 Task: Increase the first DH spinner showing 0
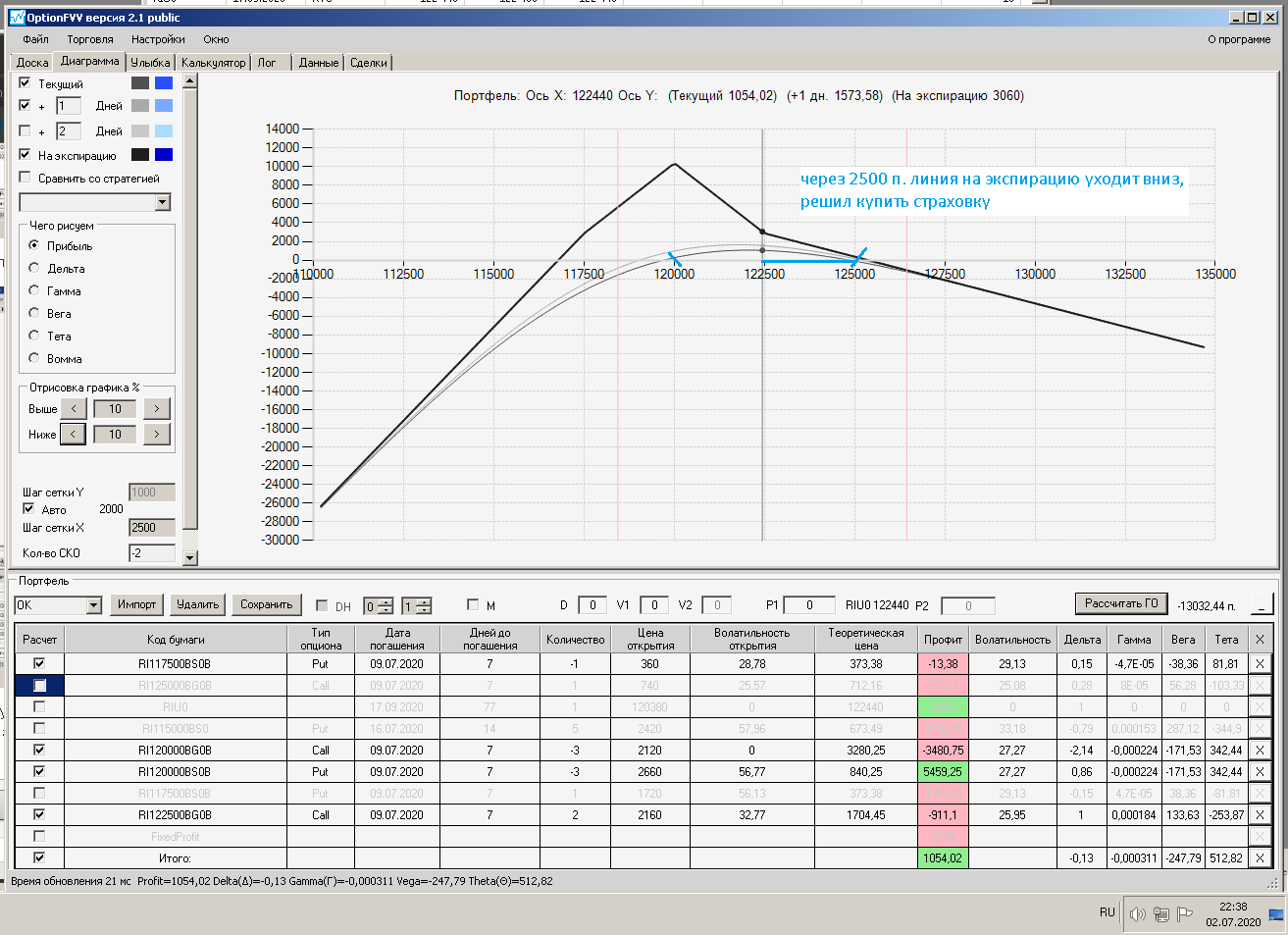[x=386, y=601]
